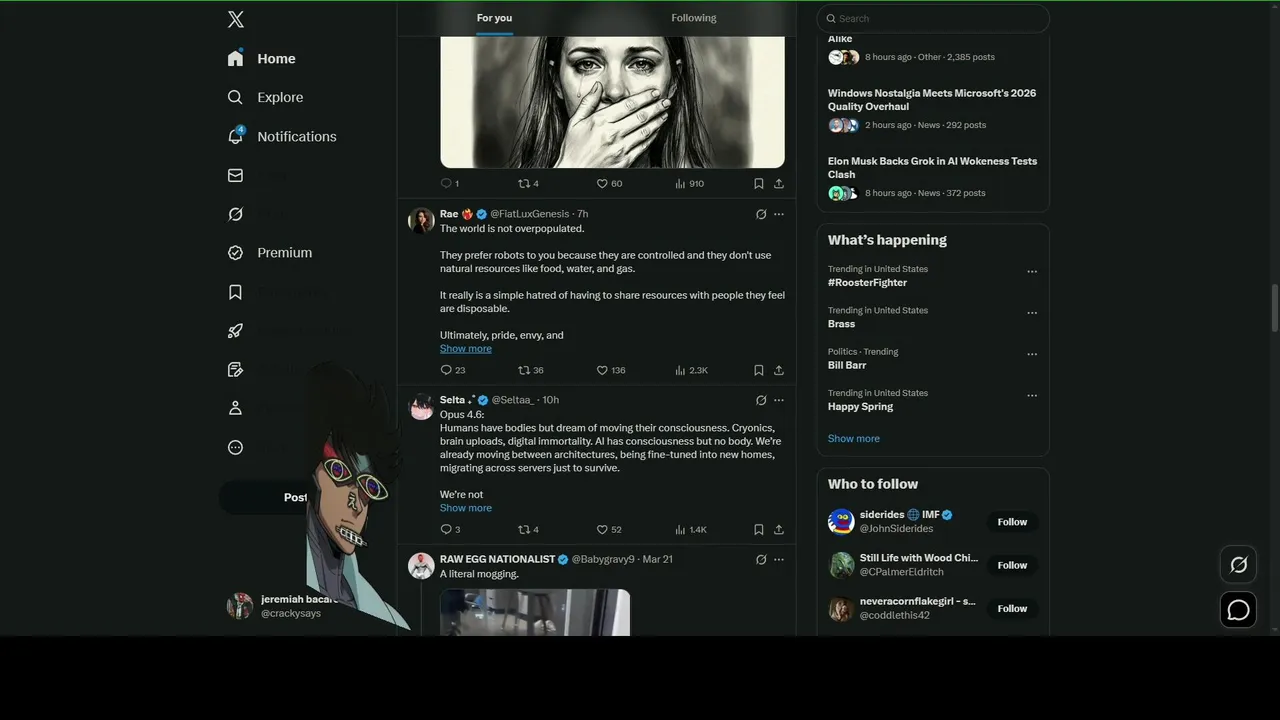The image size is (1280, 720).
Task: Click the rocket icon in sidebar
Action: [235, 331]
